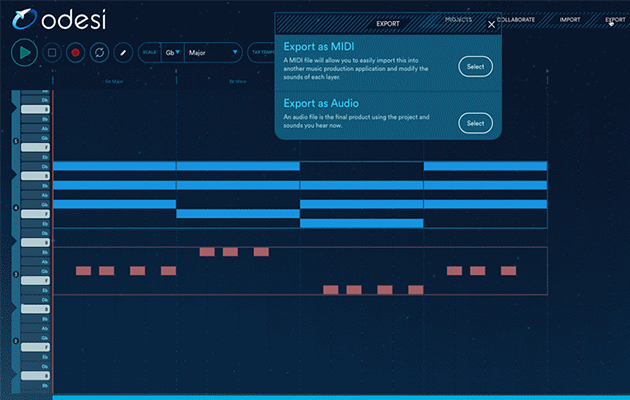The height and width of the screenshot is (400, 630).
Task: Click the Tap Tempo button
Action: [262, 51]
